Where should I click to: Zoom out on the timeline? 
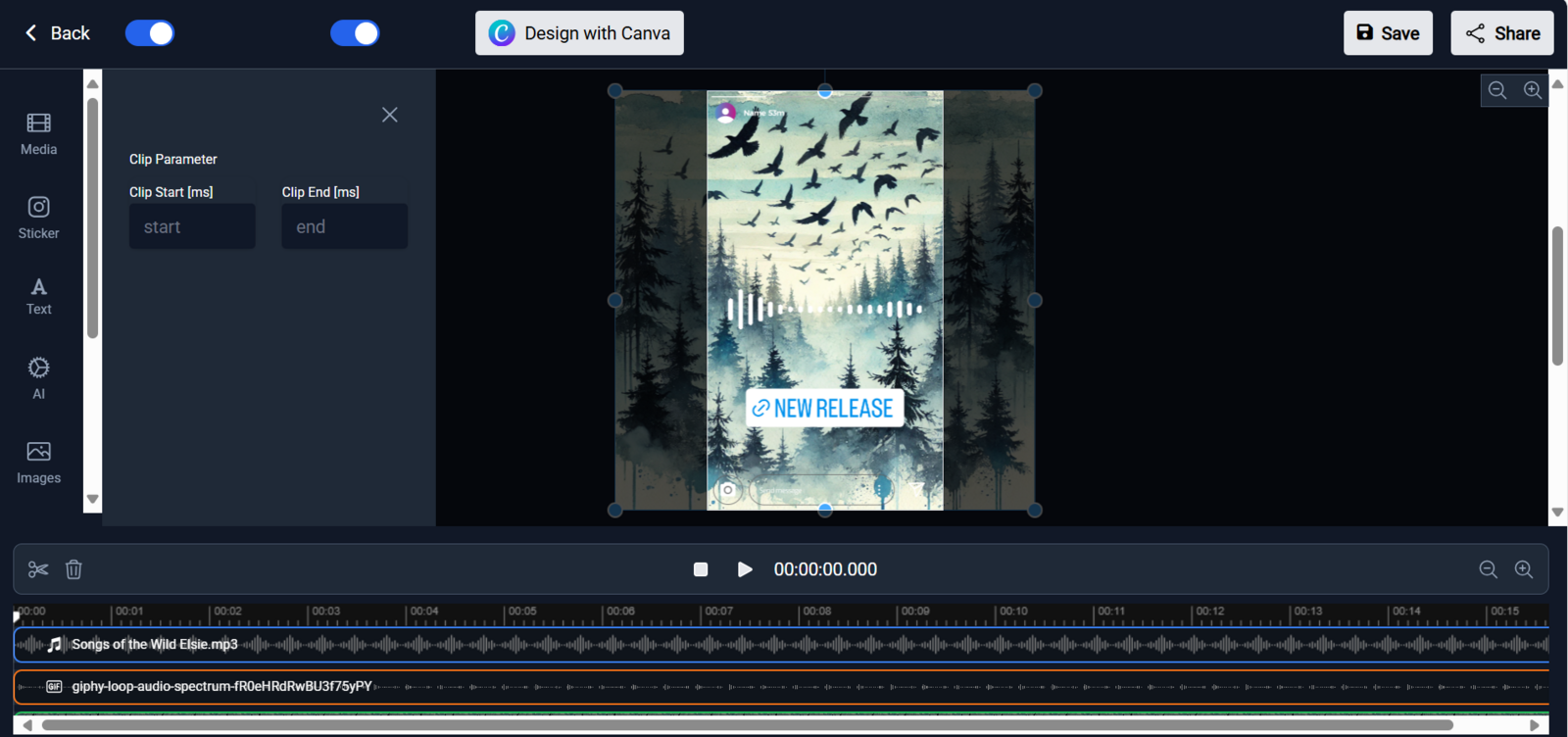tap(1488, 569)
